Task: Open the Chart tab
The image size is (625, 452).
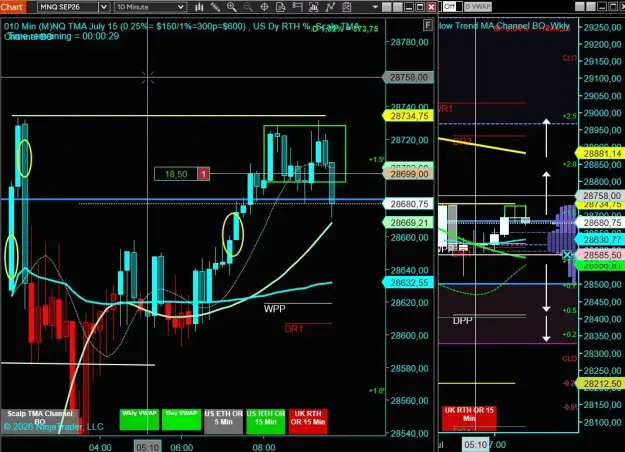Action: (x=12, y=6)
